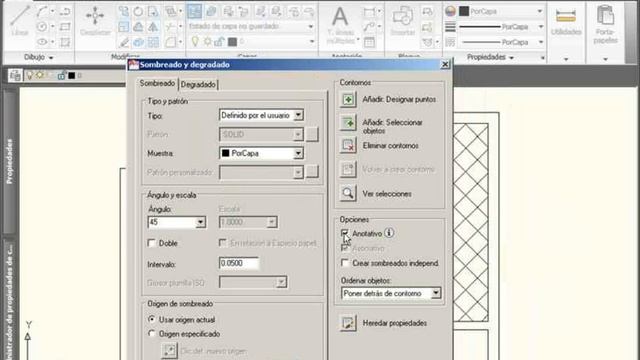This screenshot has height=360, width=640.
Task: Click the black layer color square in Capas
Action: [x=232, y=42]
